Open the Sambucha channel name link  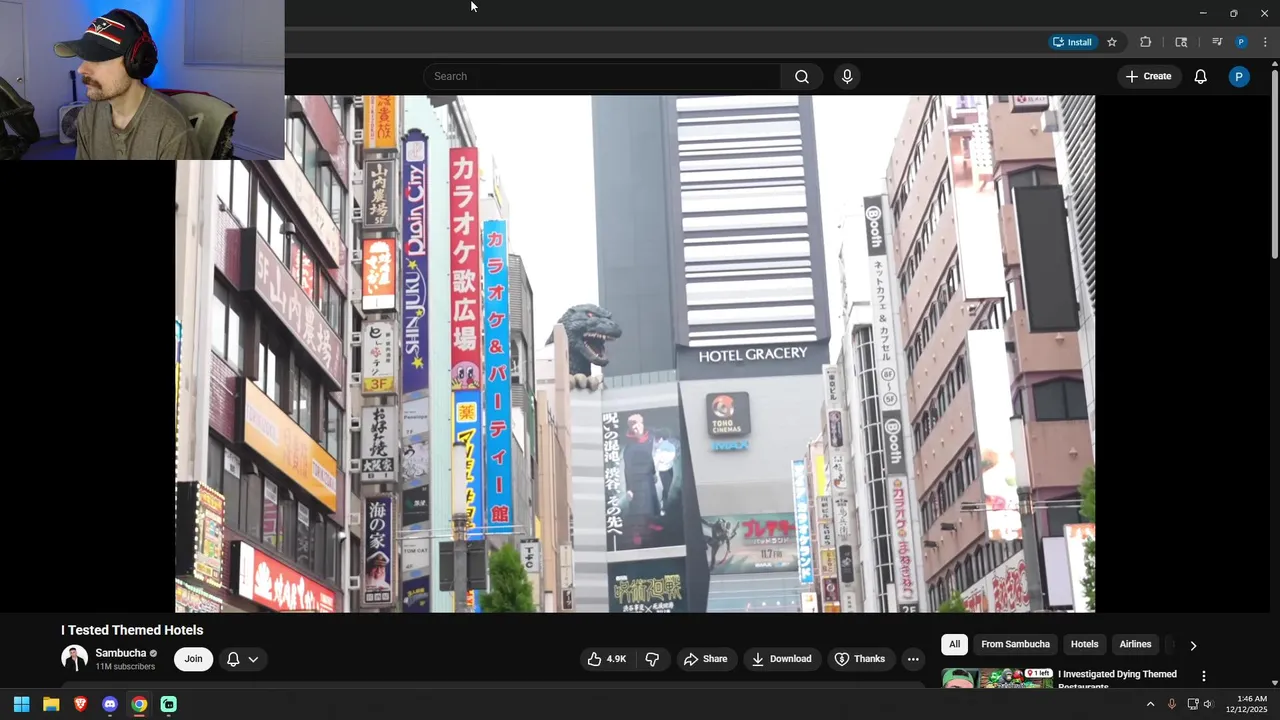[121, 653]
